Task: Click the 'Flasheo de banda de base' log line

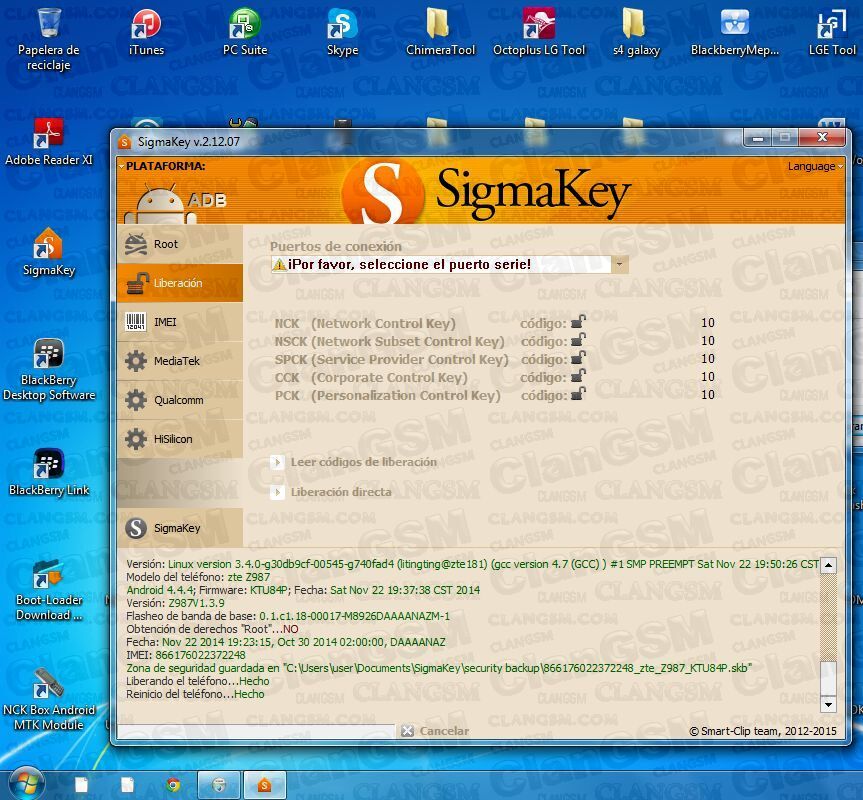Action: pyautogui.click(x=288, y=616)
